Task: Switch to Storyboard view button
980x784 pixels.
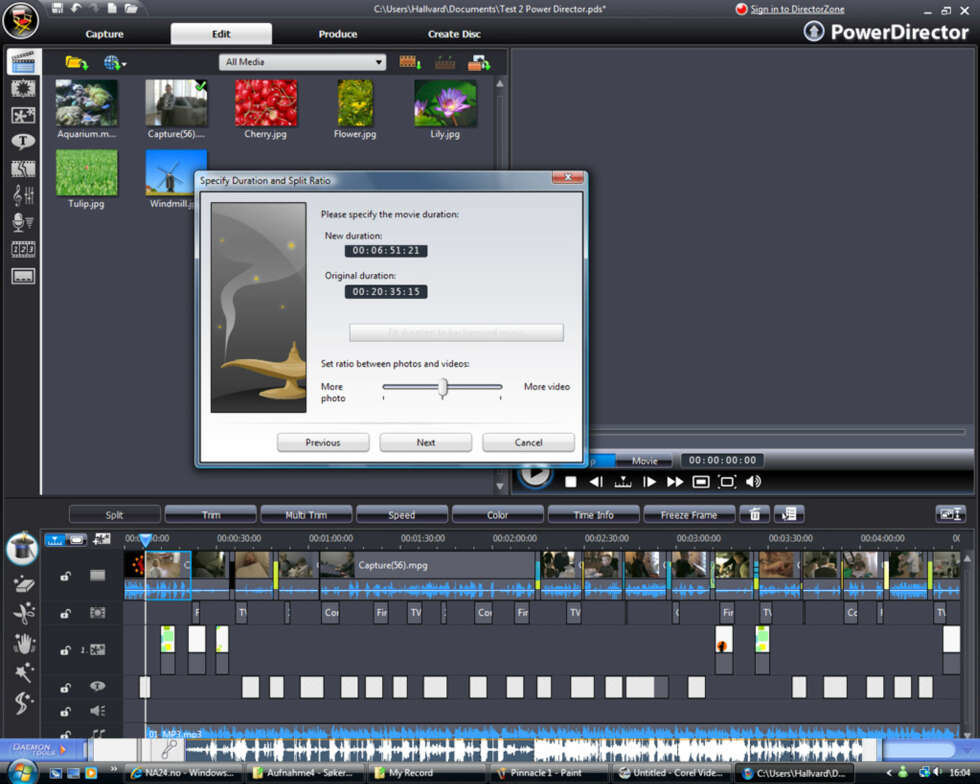Action: click(77, 540)
